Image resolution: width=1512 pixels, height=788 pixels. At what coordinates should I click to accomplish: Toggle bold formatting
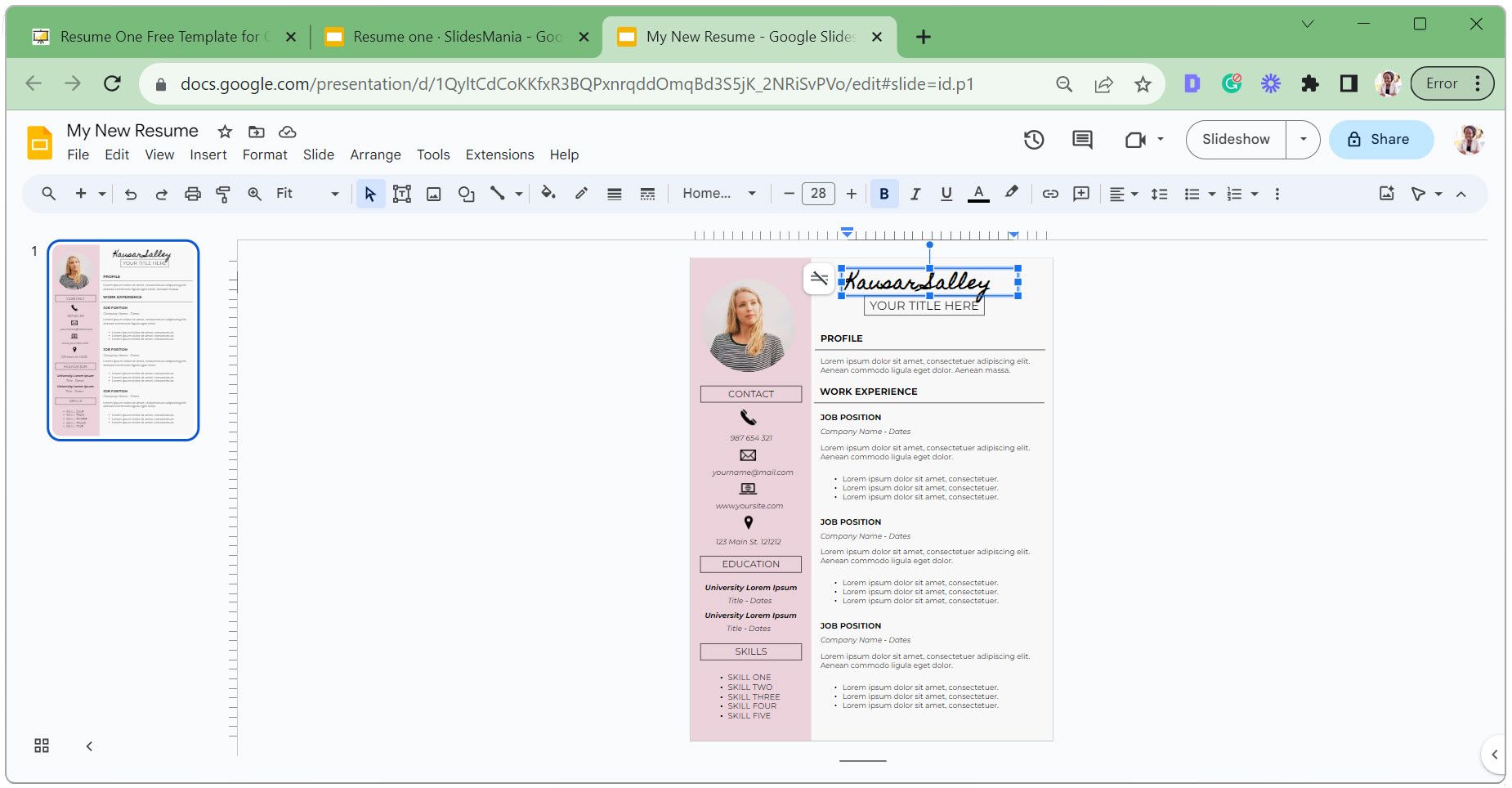pos(883,194)
